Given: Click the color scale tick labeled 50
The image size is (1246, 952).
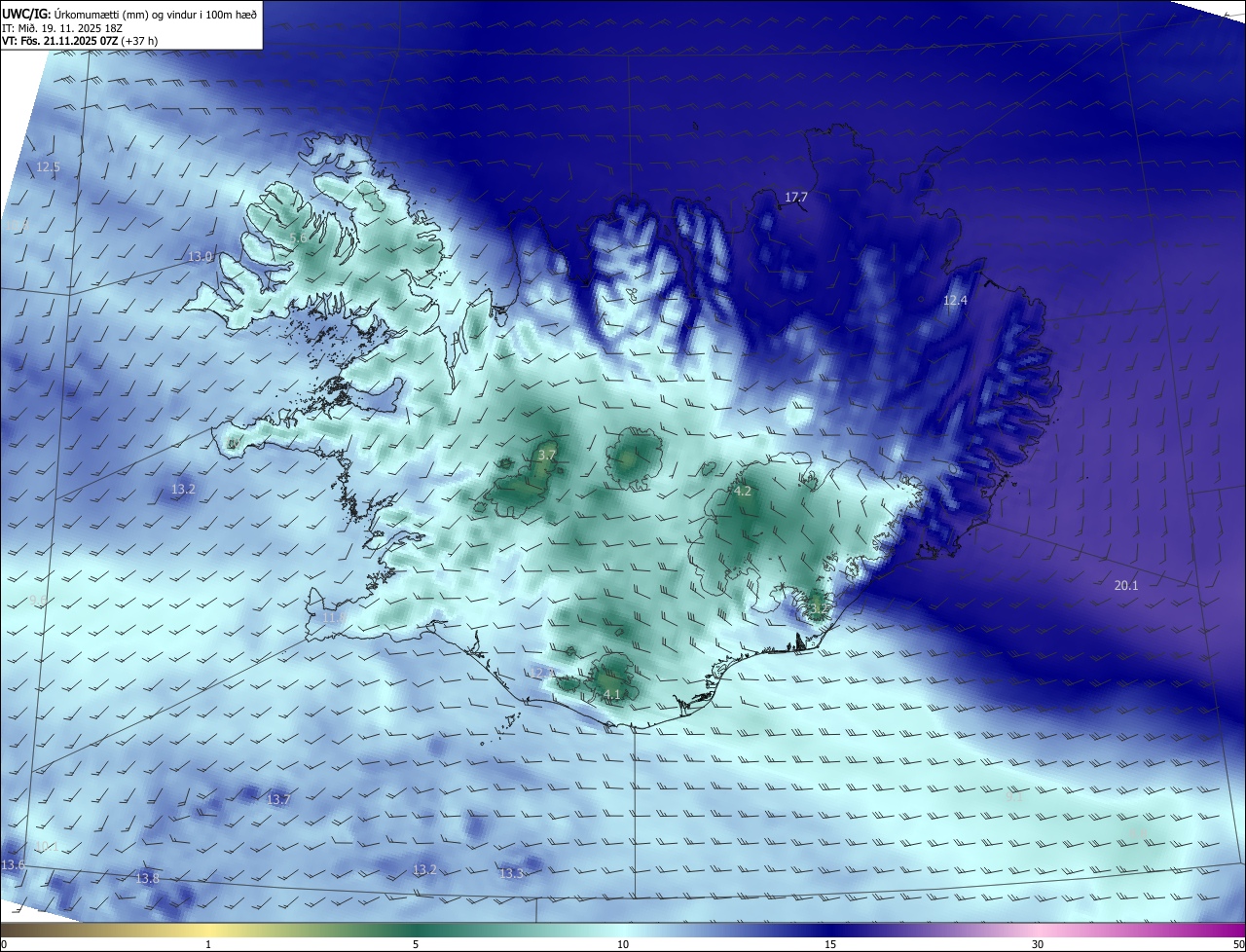Looking at the screenshot, I should 1238,944.
